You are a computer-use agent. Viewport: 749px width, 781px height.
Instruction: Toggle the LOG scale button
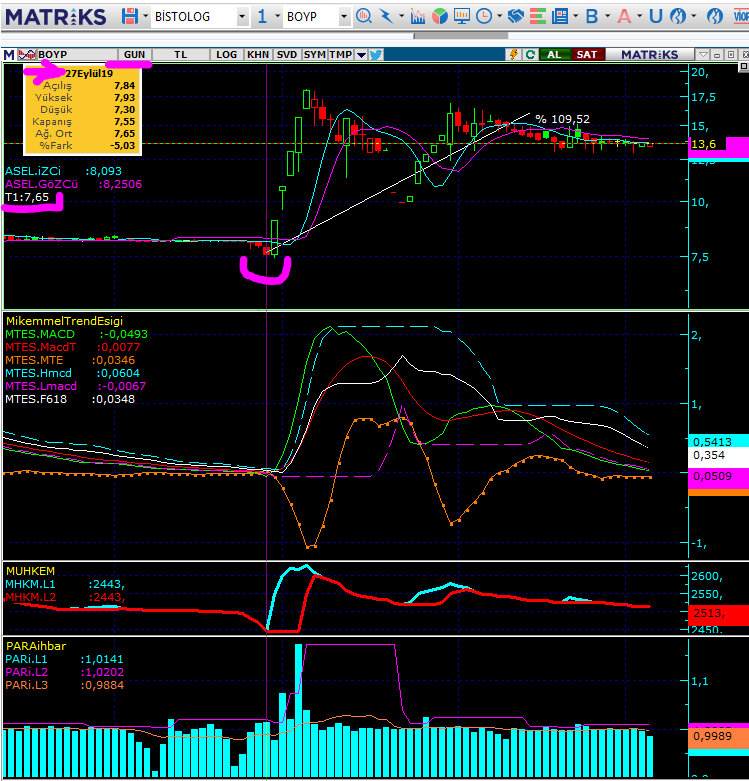coord(227,54)
